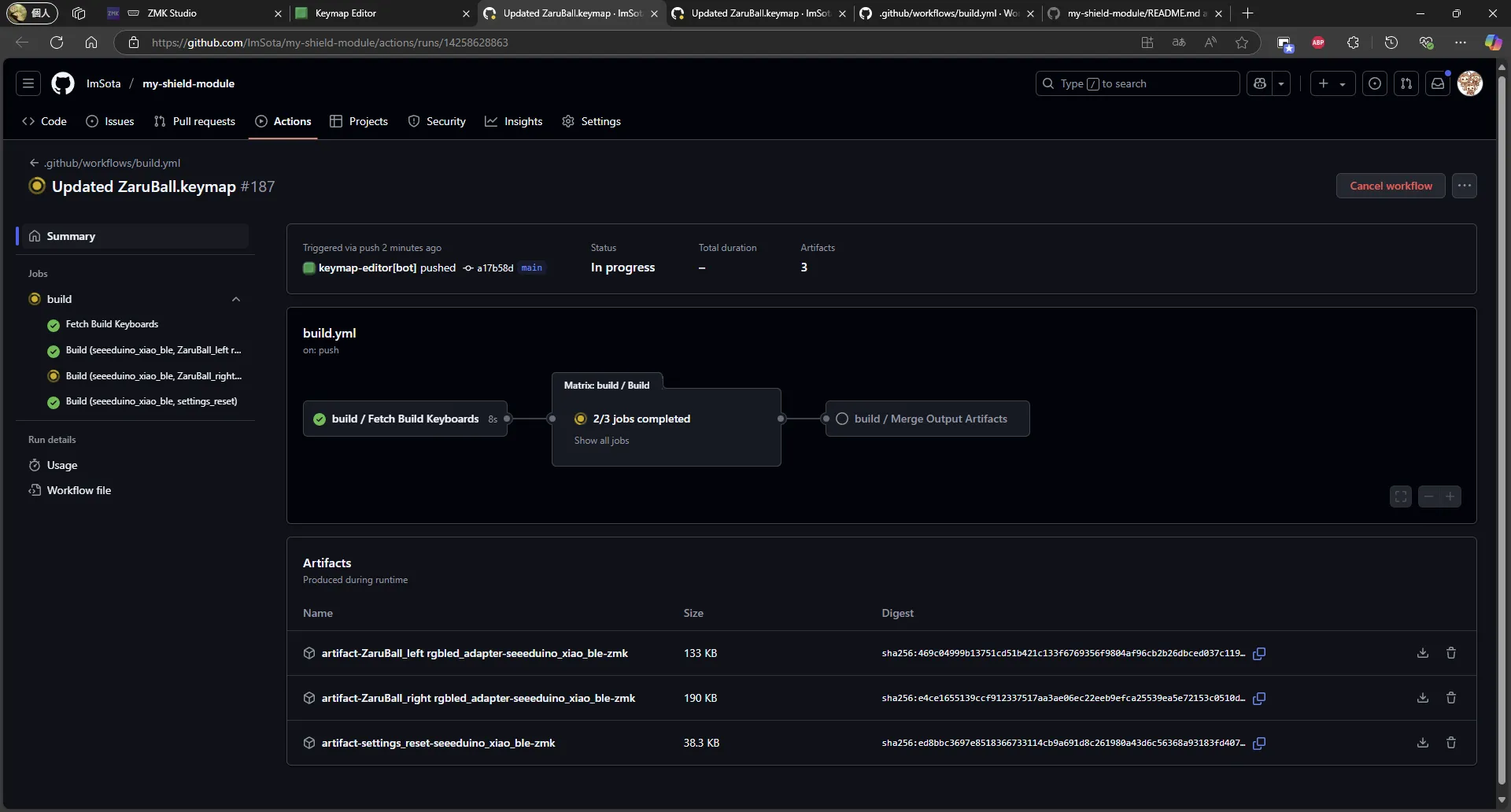Open the notifications inbox
This screenshot has height=812, width=1511.
tap(1439, 83)
